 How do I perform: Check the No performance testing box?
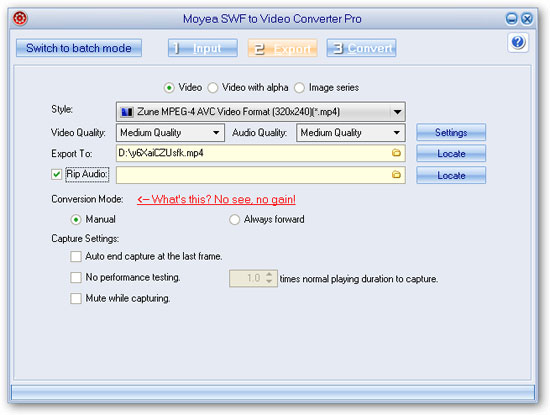pyautogui.click(x=76, y=277)
